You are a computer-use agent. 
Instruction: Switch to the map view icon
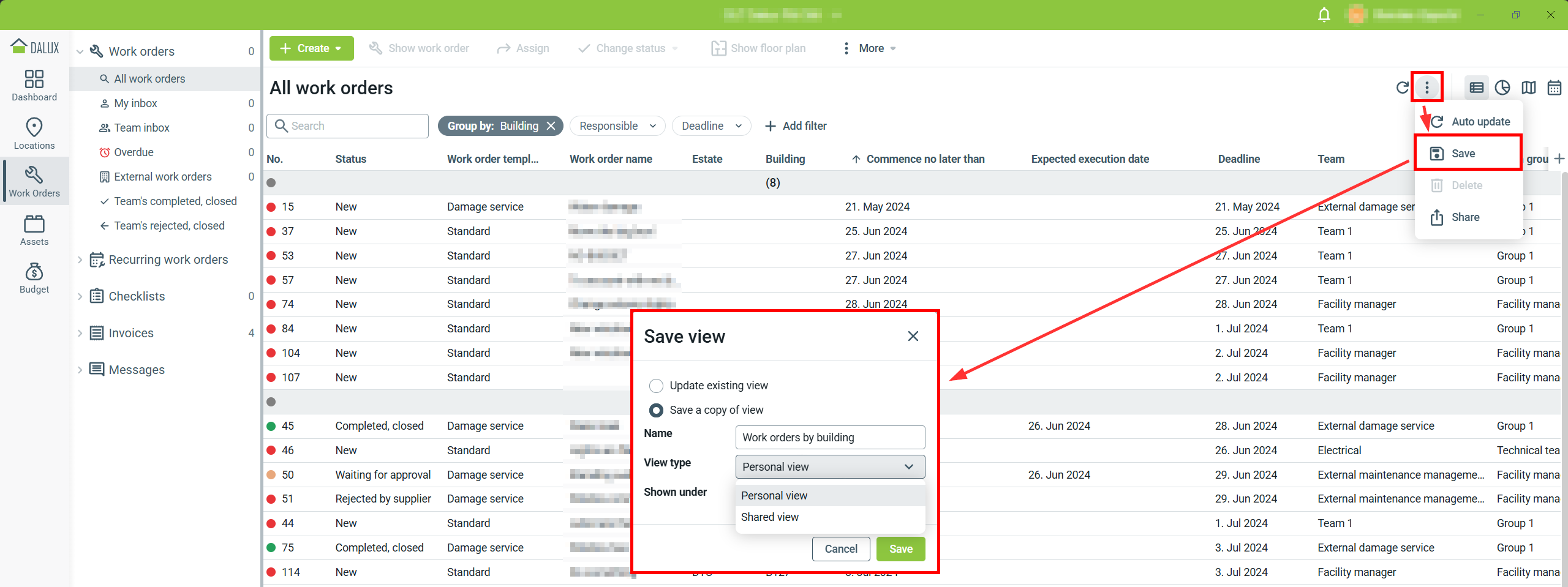tap(1528, 88)
